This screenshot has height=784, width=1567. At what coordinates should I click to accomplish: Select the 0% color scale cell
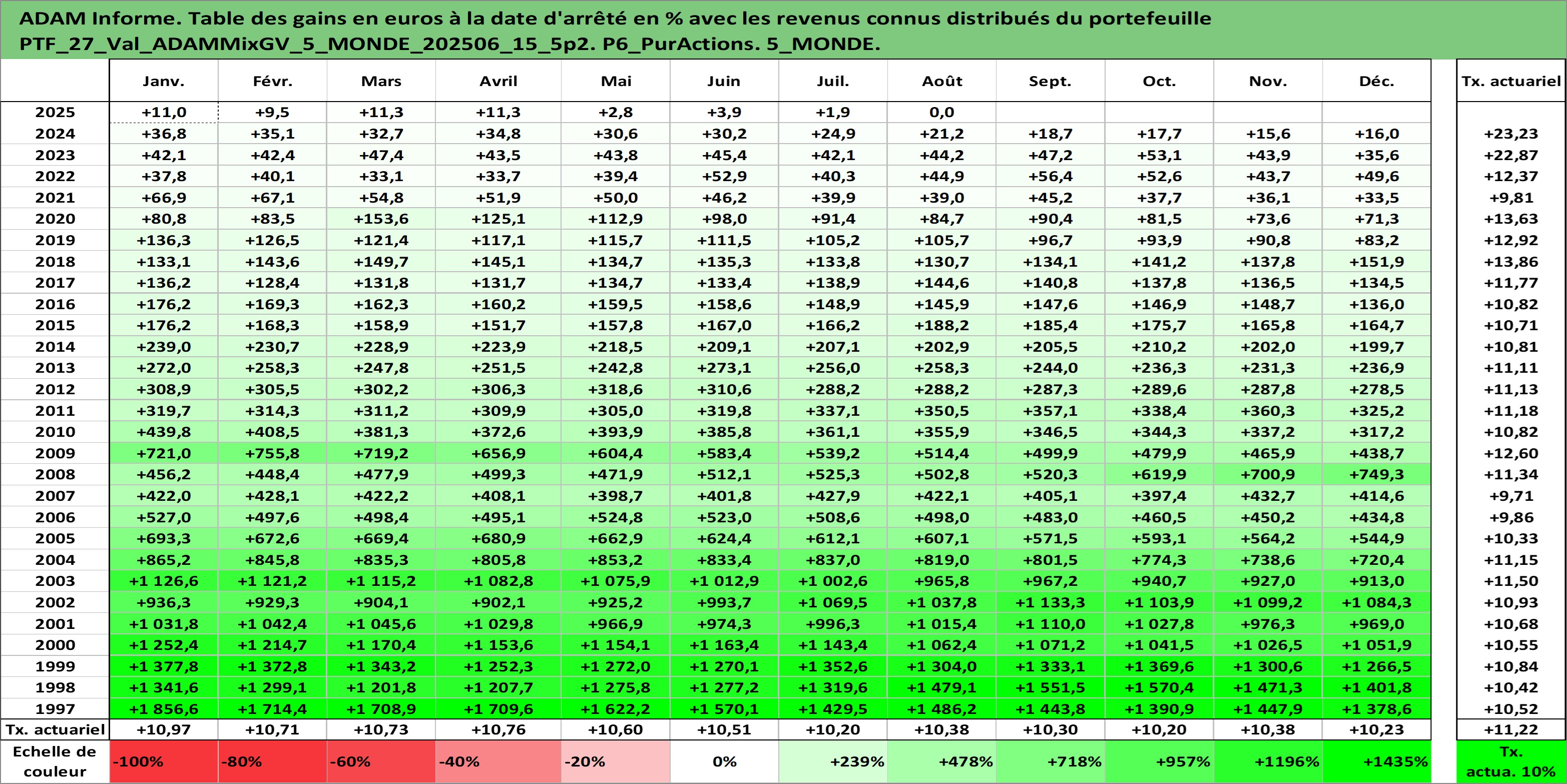click(725, 761)
